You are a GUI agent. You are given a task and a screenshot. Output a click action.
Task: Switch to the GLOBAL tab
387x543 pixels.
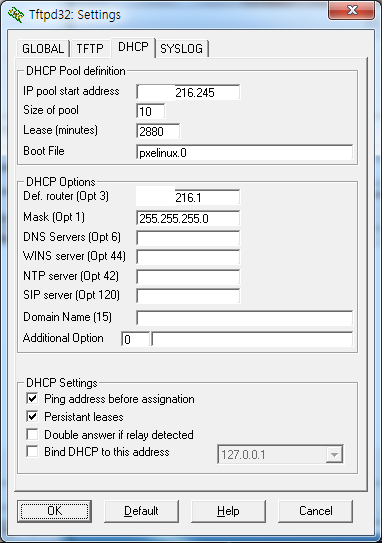(x=43, y=48)
